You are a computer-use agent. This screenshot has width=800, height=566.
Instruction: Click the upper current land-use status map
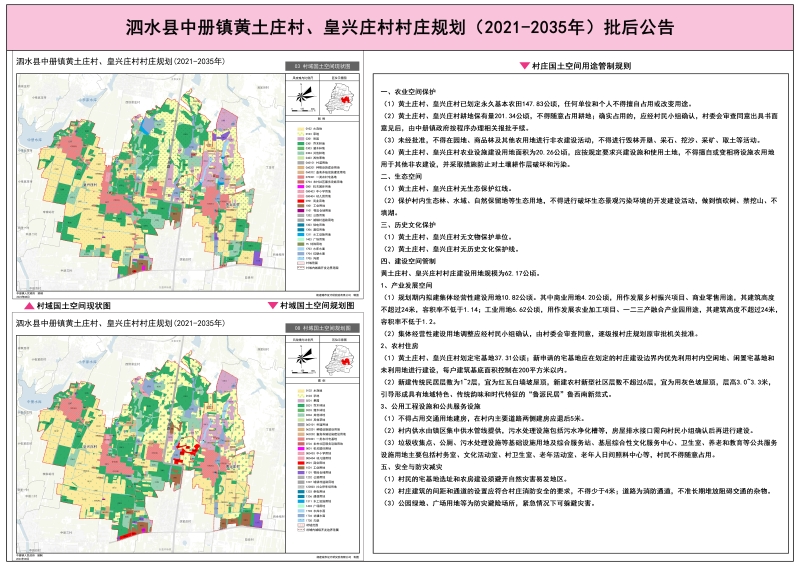pos(150,180)
